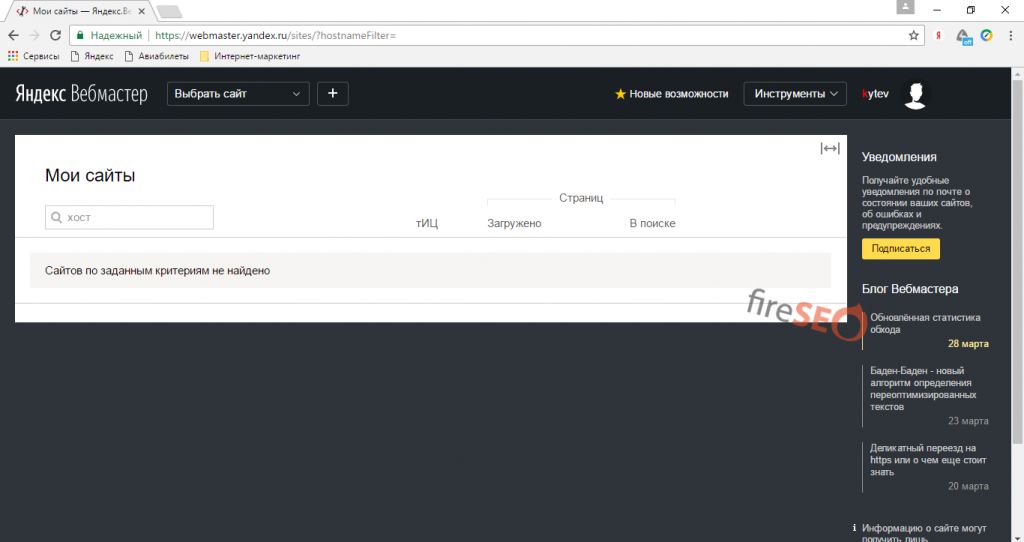Open the Интернет-маркетинг bookmarks folder

[x=249, y=56]
